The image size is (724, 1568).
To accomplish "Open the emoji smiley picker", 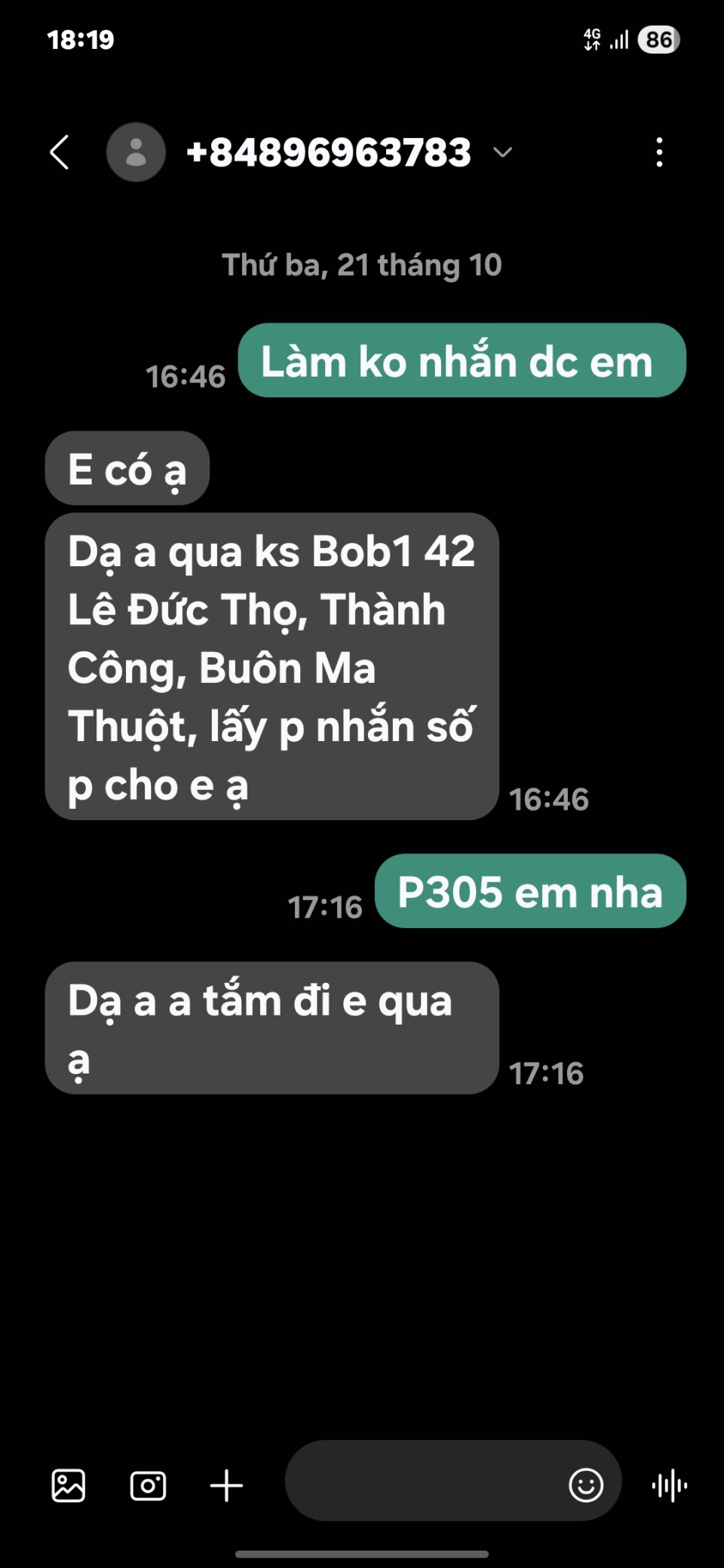I will click(x=586, y=1485).
